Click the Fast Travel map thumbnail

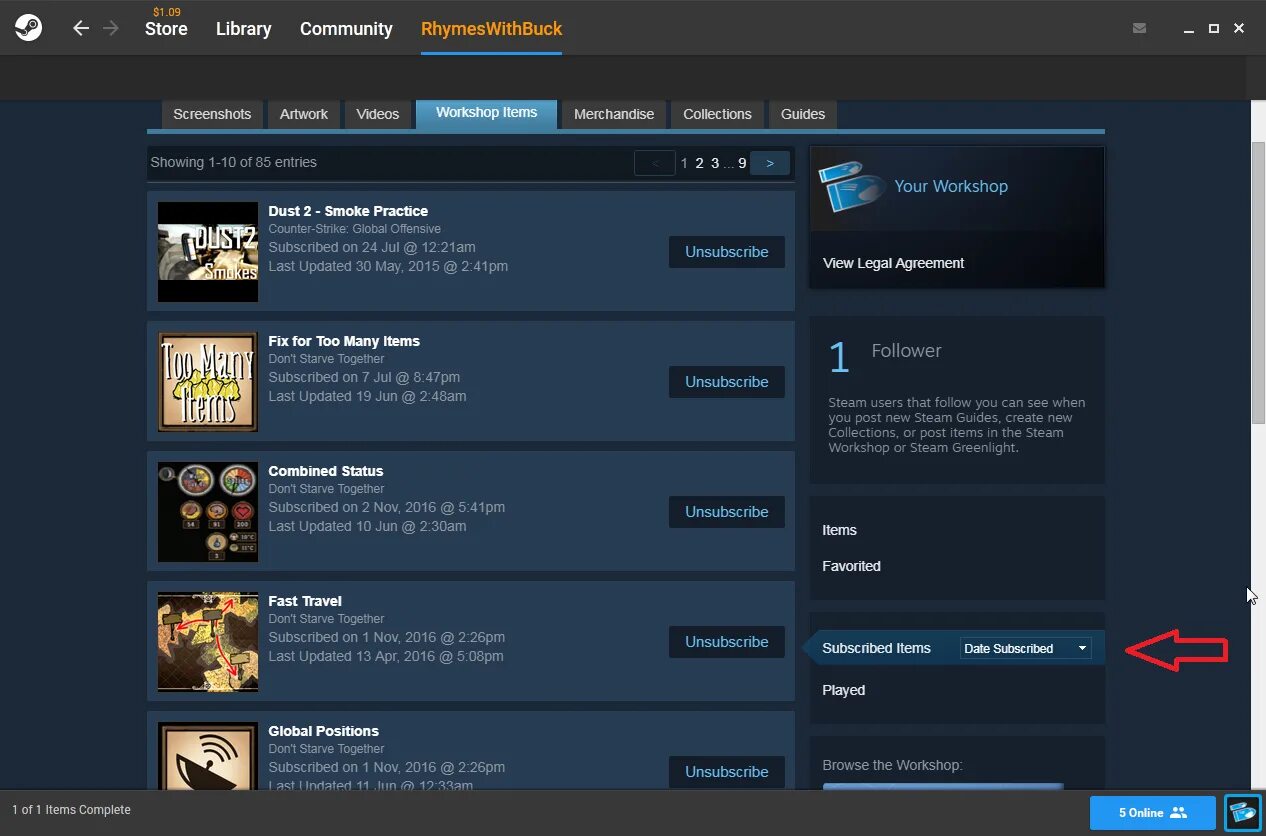point(208,642)
